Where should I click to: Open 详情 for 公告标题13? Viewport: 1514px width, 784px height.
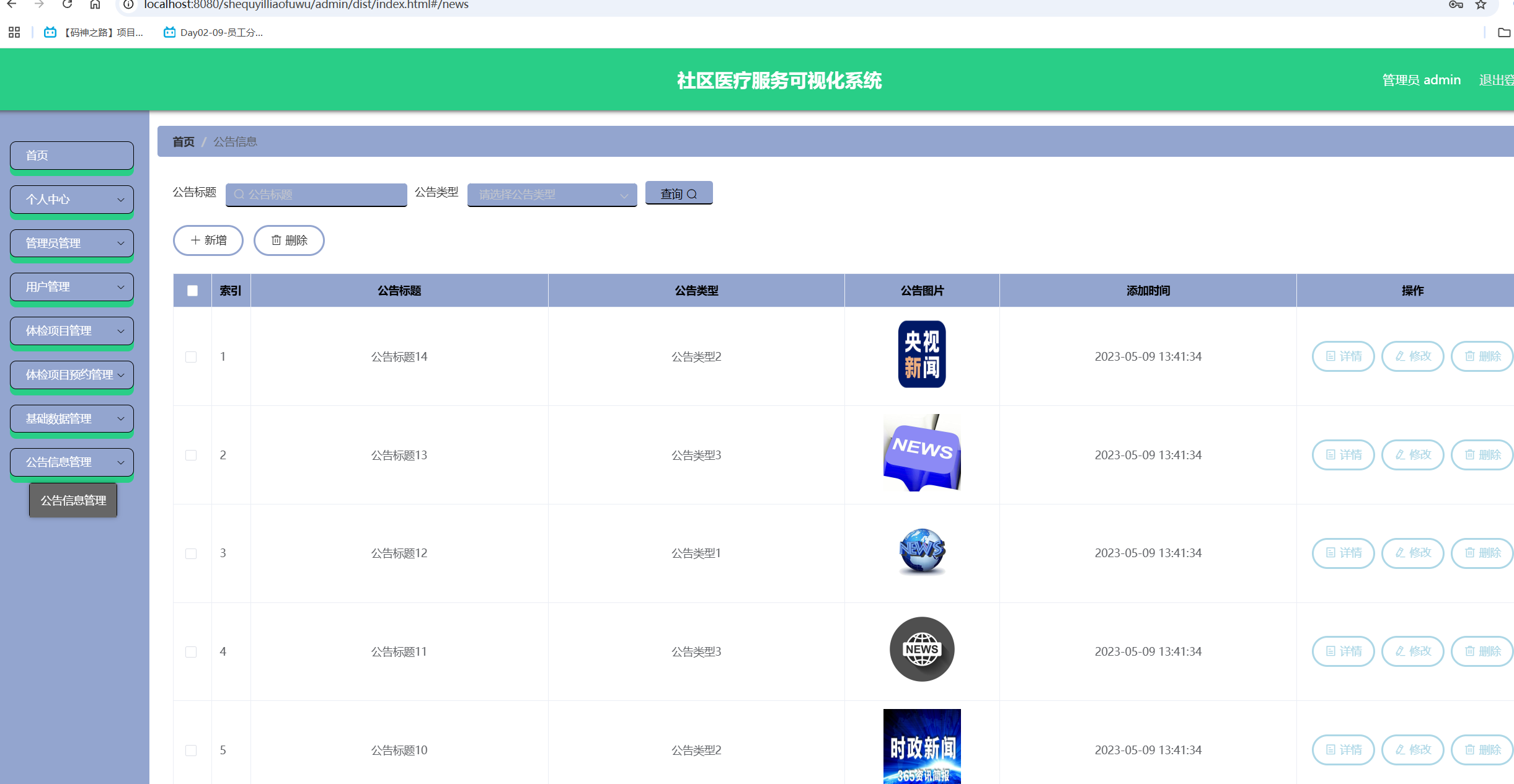pyautogui.click(x=1344, y=455)
